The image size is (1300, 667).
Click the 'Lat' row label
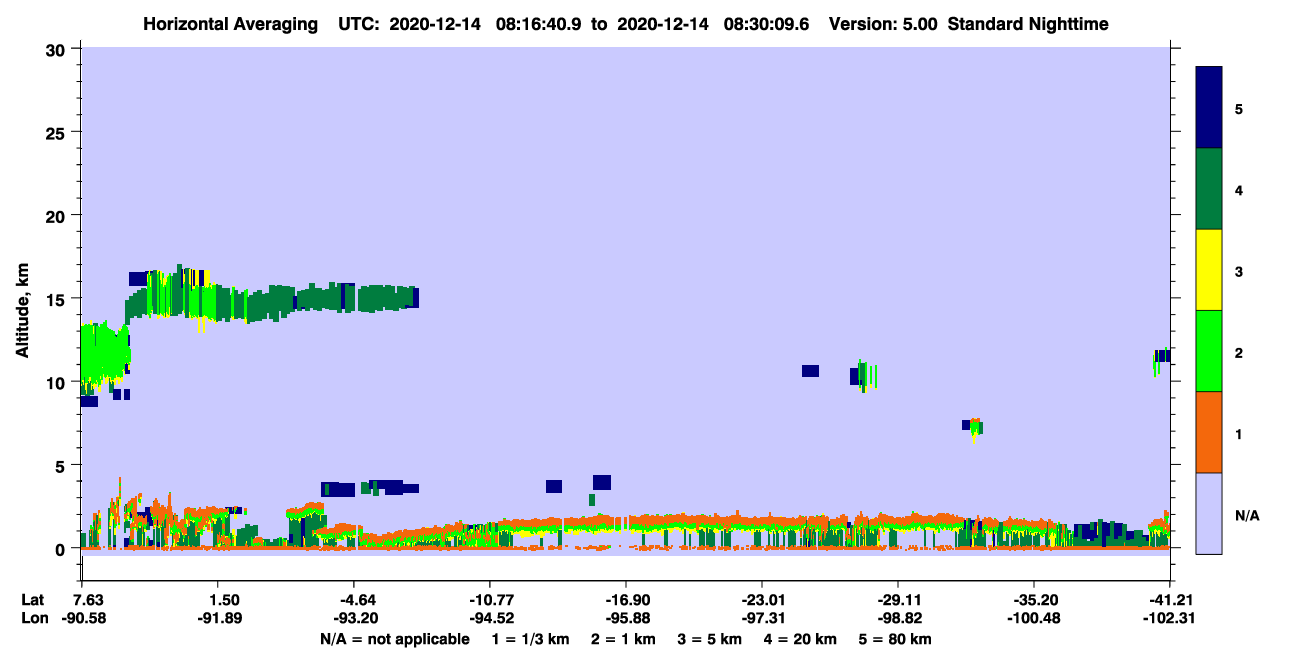[x=33, y=600]
